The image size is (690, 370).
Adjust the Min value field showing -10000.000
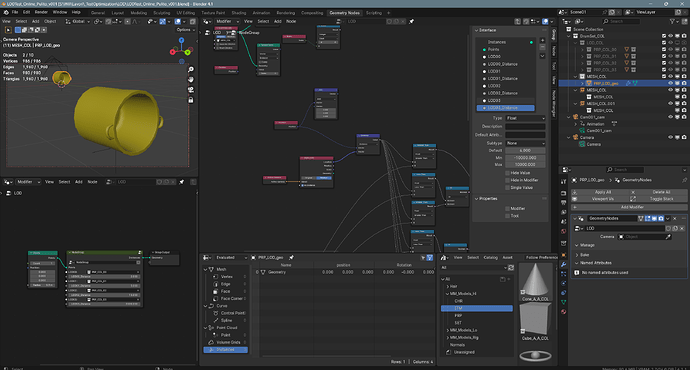tap(525, 158)
